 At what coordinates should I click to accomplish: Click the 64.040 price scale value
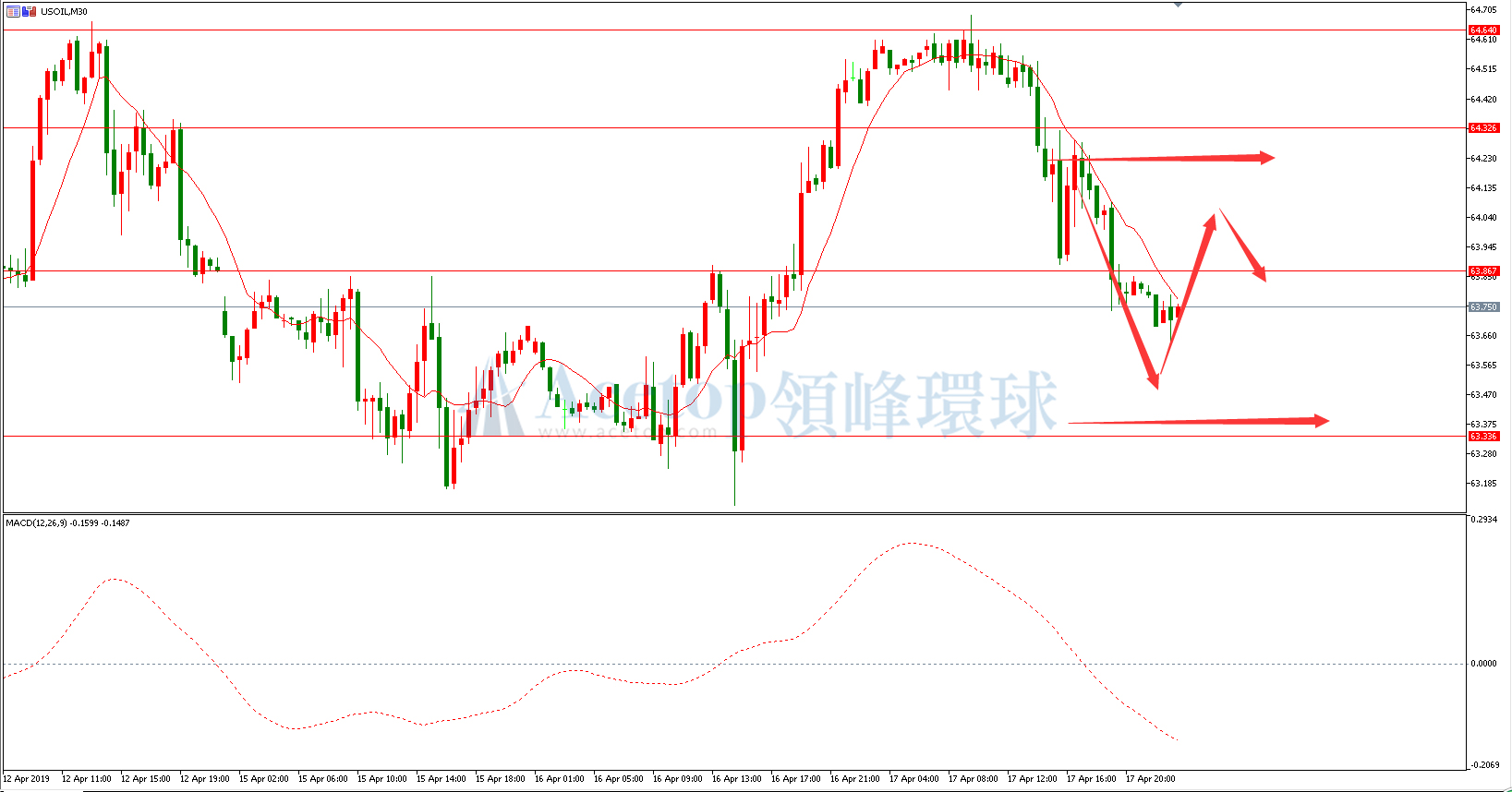1483,217
